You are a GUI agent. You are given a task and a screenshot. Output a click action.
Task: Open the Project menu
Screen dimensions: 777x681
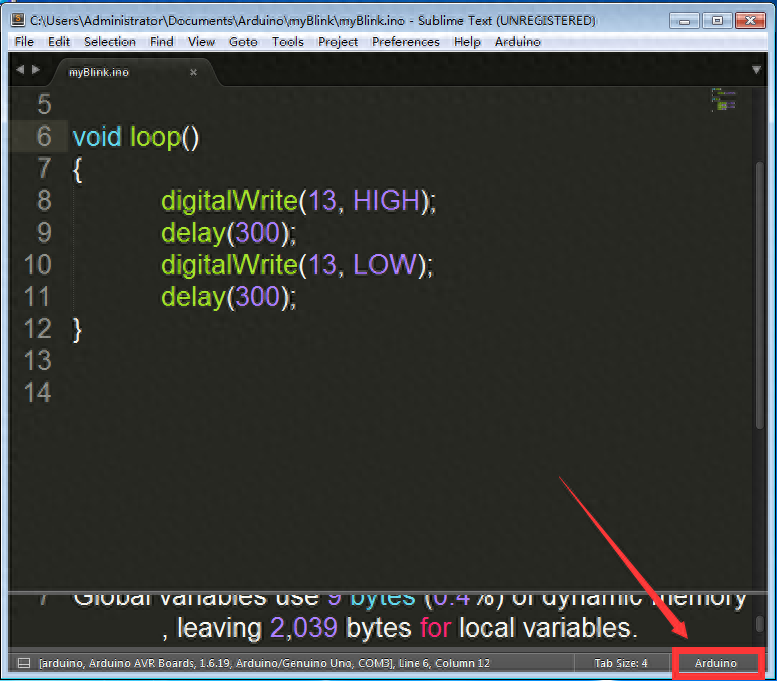(x=338, y=42)
